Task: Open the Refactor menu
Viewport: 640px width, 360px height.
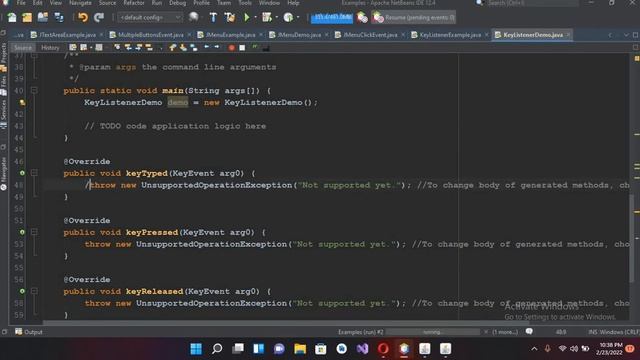Action: click(x=134, y=3)
